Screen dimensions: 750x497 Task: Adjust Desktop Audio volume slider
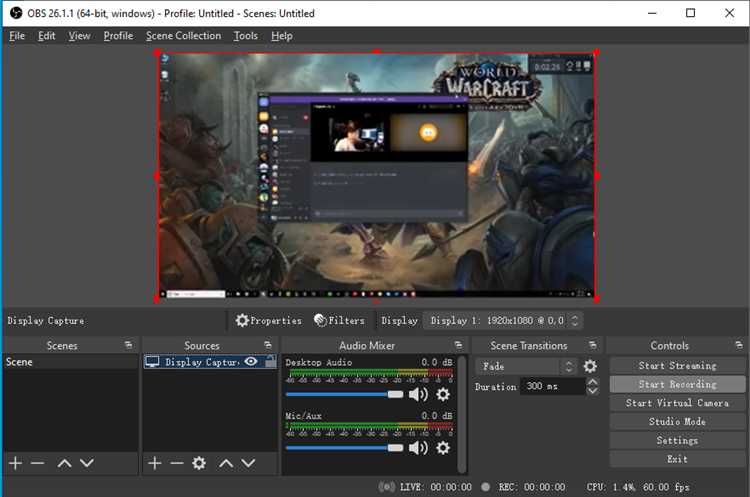coord(345,395)
